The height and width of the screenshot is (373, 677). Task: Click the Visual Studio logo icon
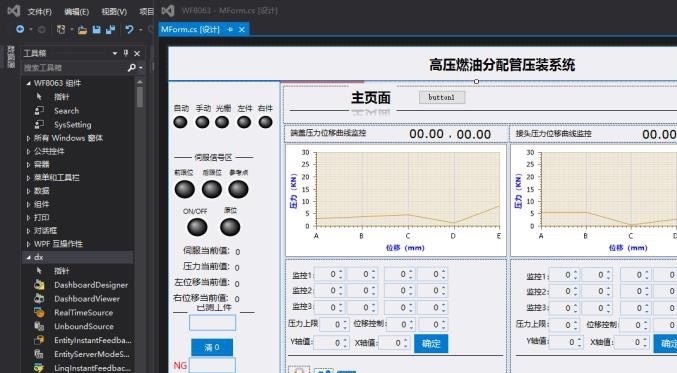point(14,10)
